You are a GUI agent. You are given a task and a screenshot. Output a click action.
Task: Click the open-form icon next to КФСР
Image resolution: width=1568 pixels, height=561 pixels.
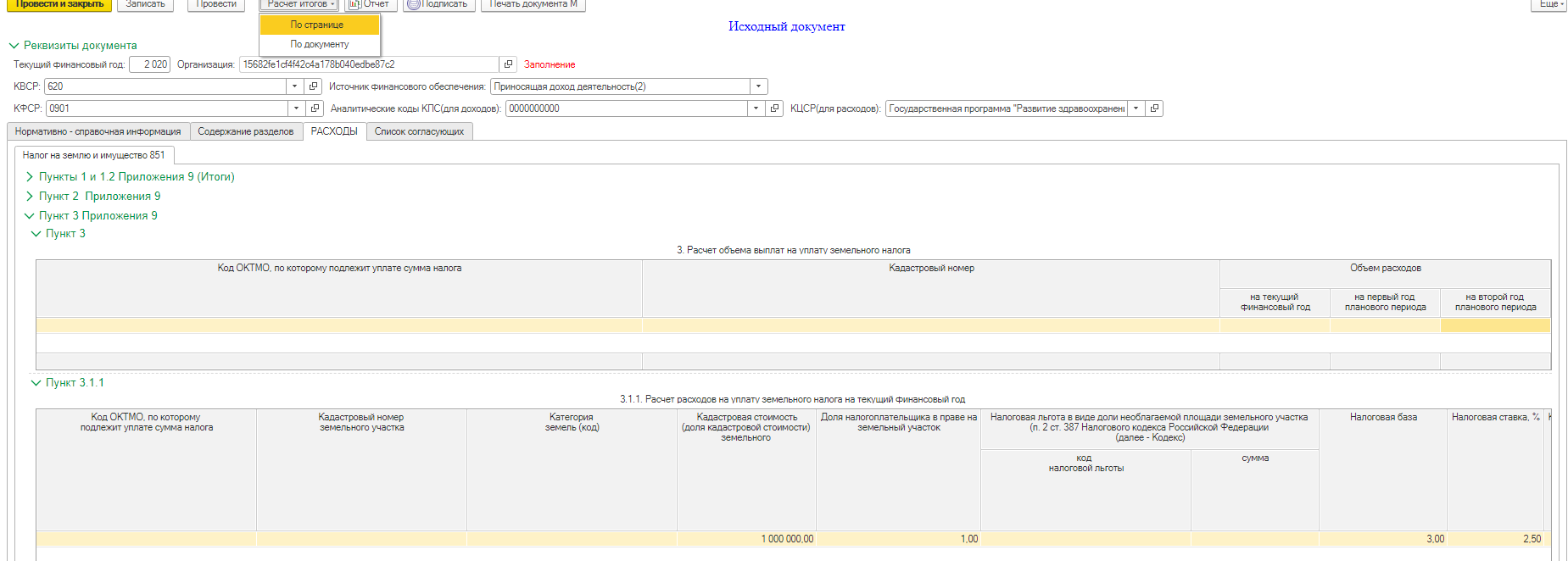pyautogui.click(x=315, y=108)
